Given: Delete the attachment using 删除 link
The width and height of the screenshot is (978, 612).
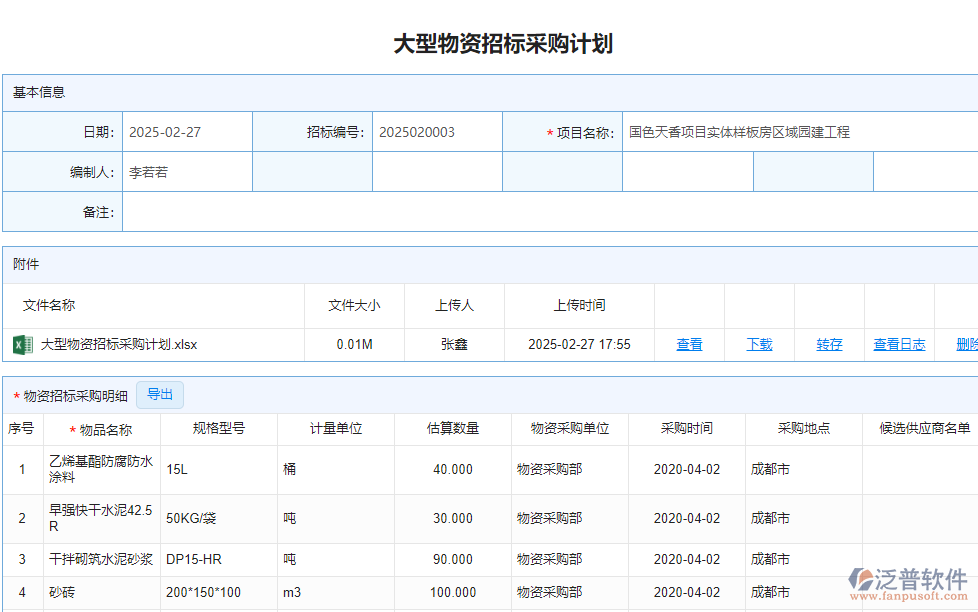Looking at the screenshot, I should [x=964, y=344].
